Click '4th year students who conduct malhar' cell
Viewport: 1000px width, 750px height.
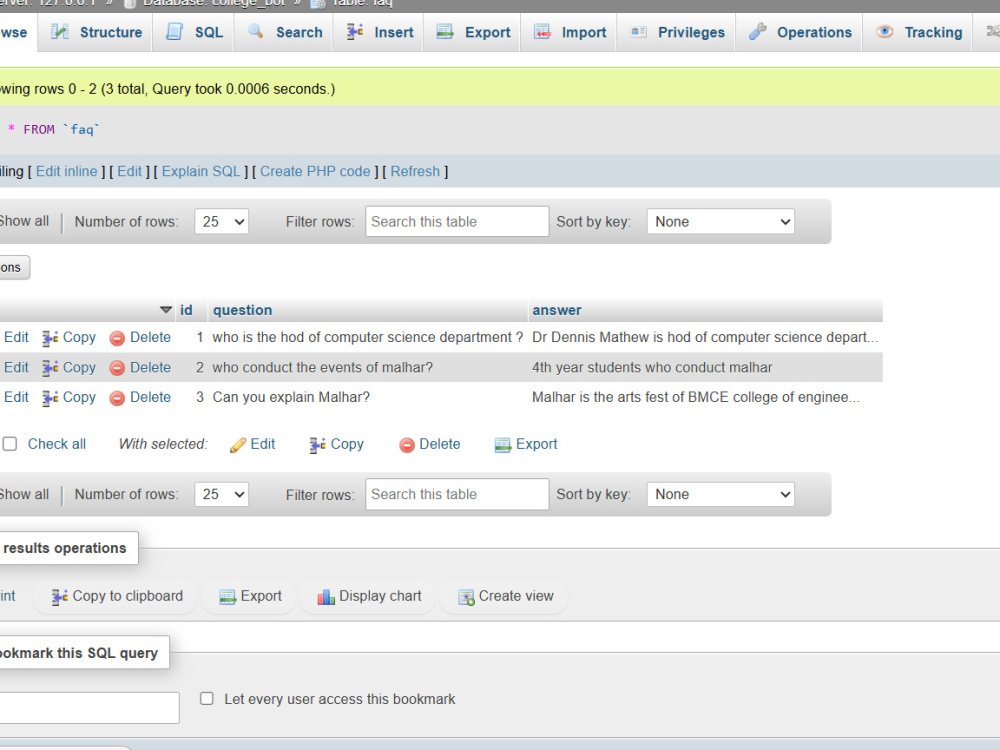[x=705, y=367]
